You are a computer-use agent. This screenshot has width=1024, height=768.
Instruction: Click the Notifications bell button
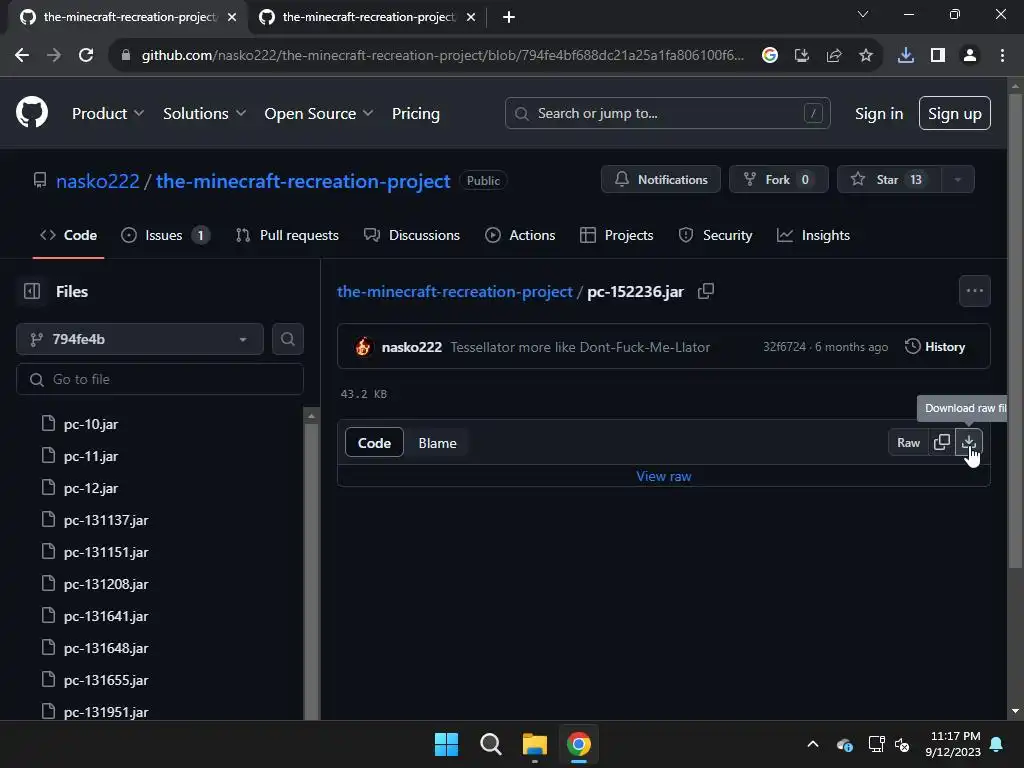661,180
